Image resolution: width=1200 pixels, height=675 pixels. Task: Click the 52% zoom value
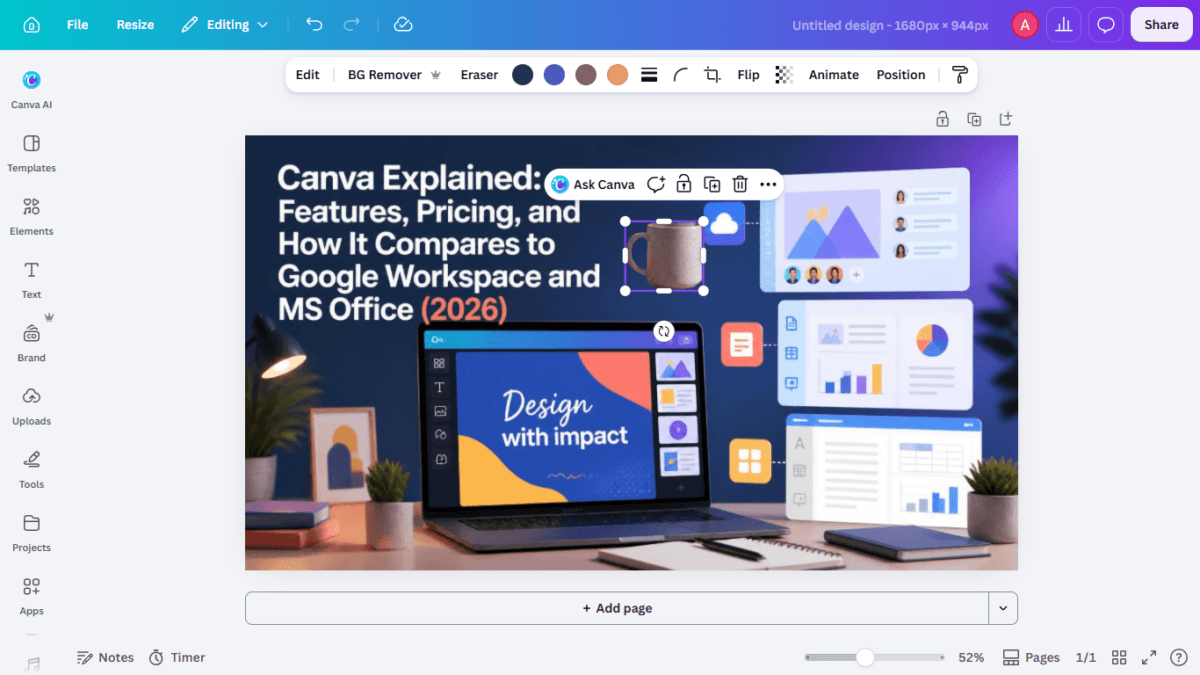pyautogui.click(x=971, y=657)
